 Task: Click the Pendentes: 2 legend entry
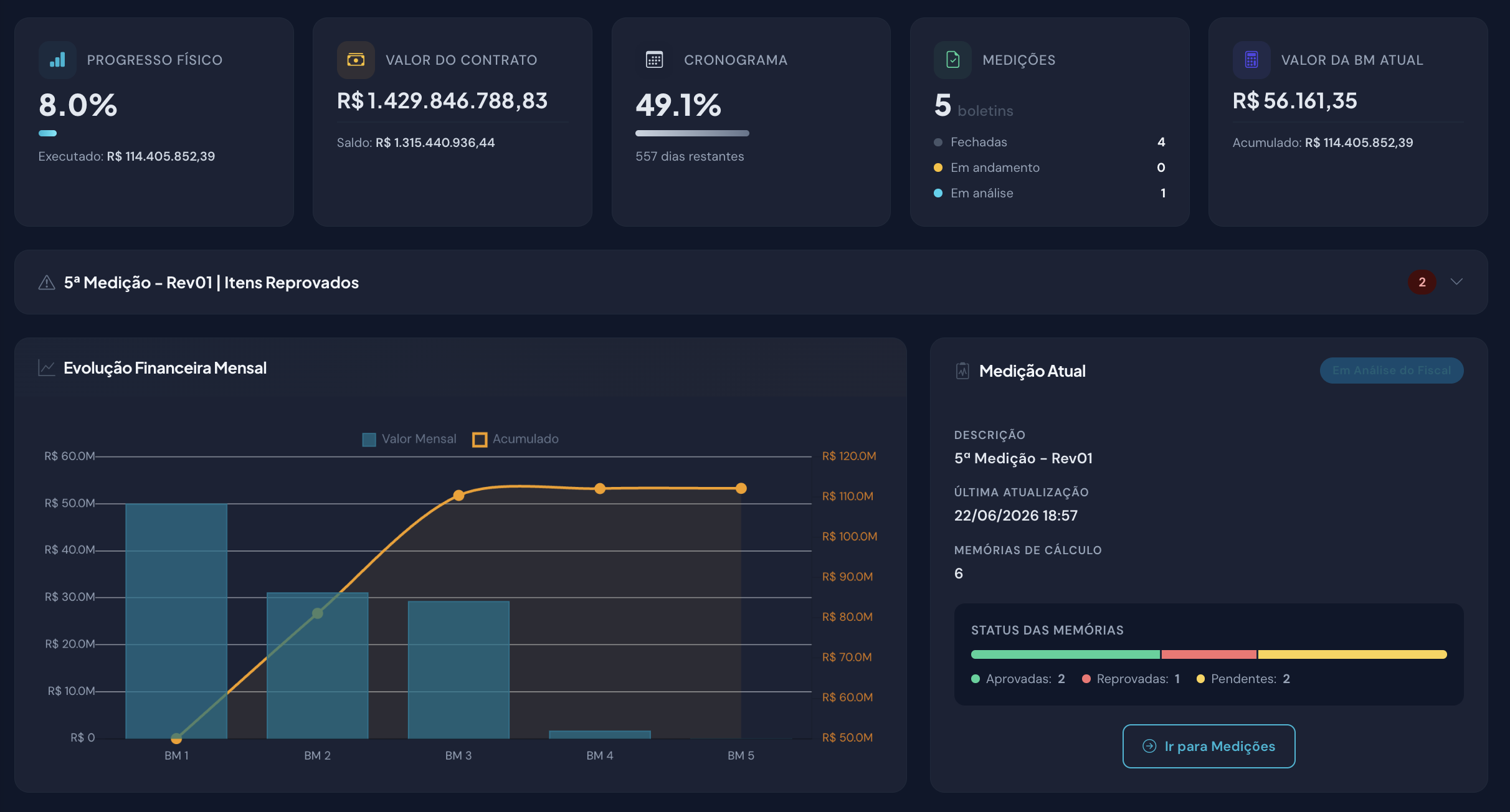click(1243, 679)
